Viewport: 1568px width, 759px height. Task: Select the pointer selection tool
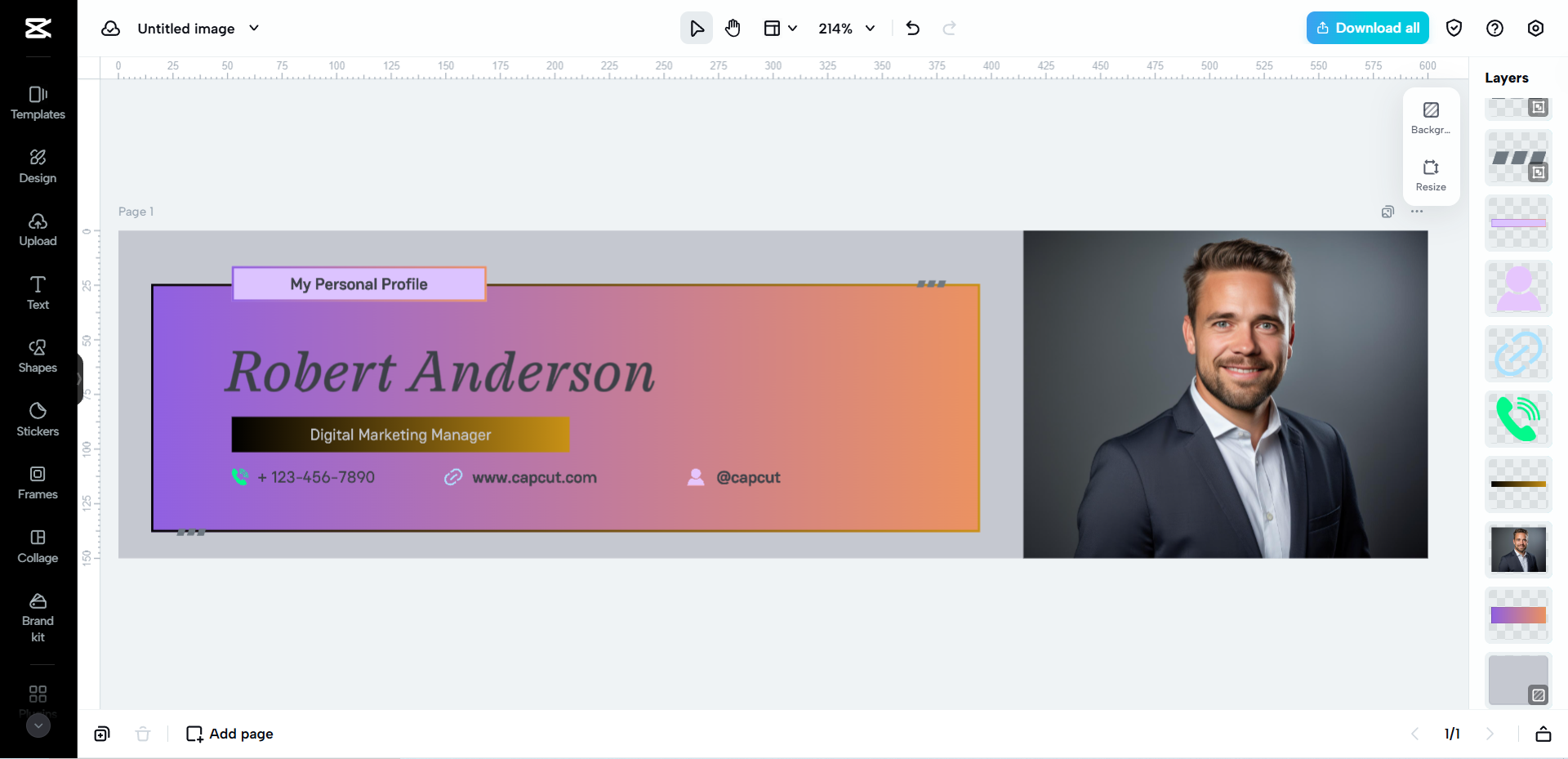tap(696, 29)
